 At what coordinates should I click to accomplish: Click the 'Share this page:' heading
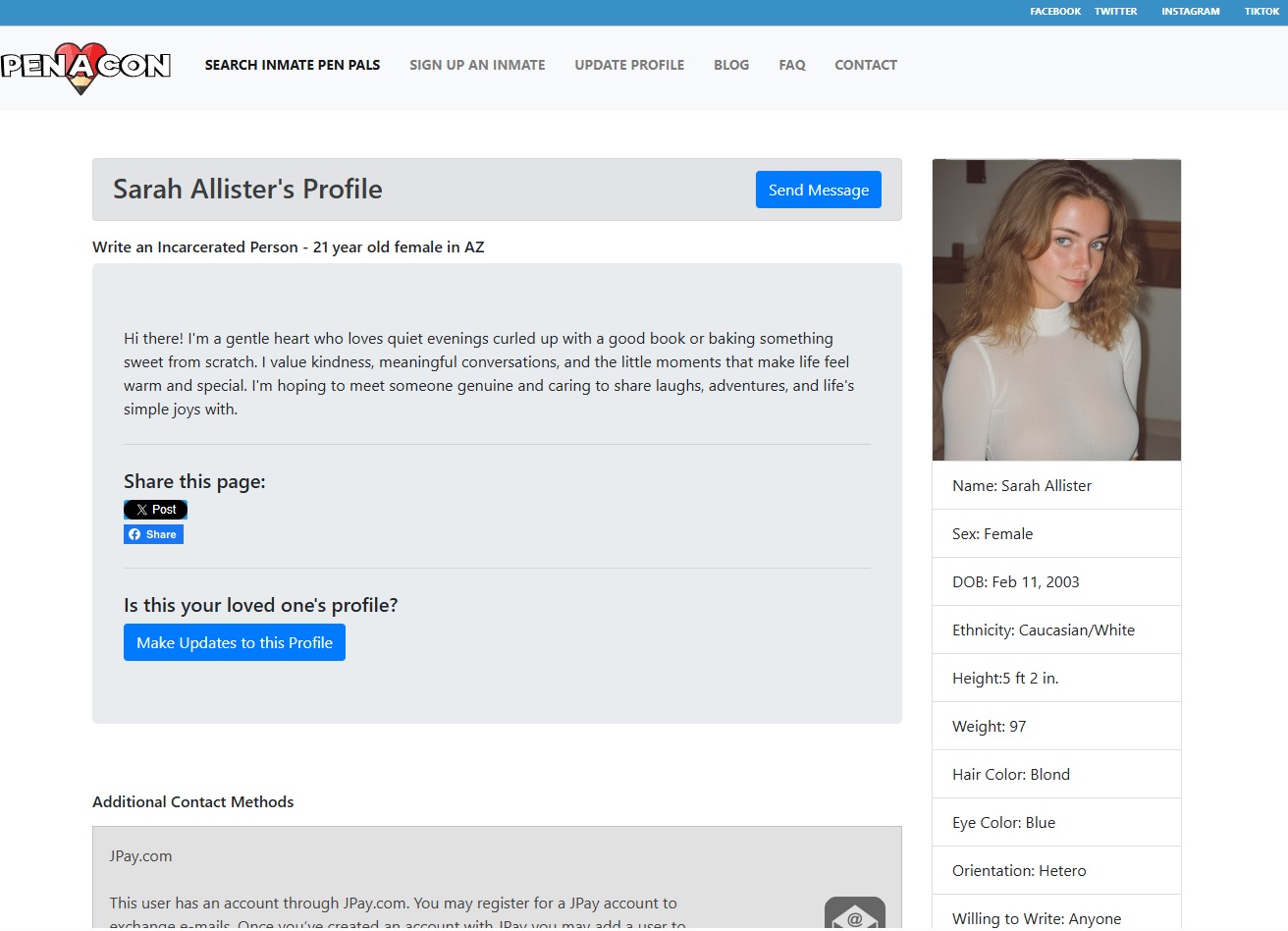tap(194, 481)
